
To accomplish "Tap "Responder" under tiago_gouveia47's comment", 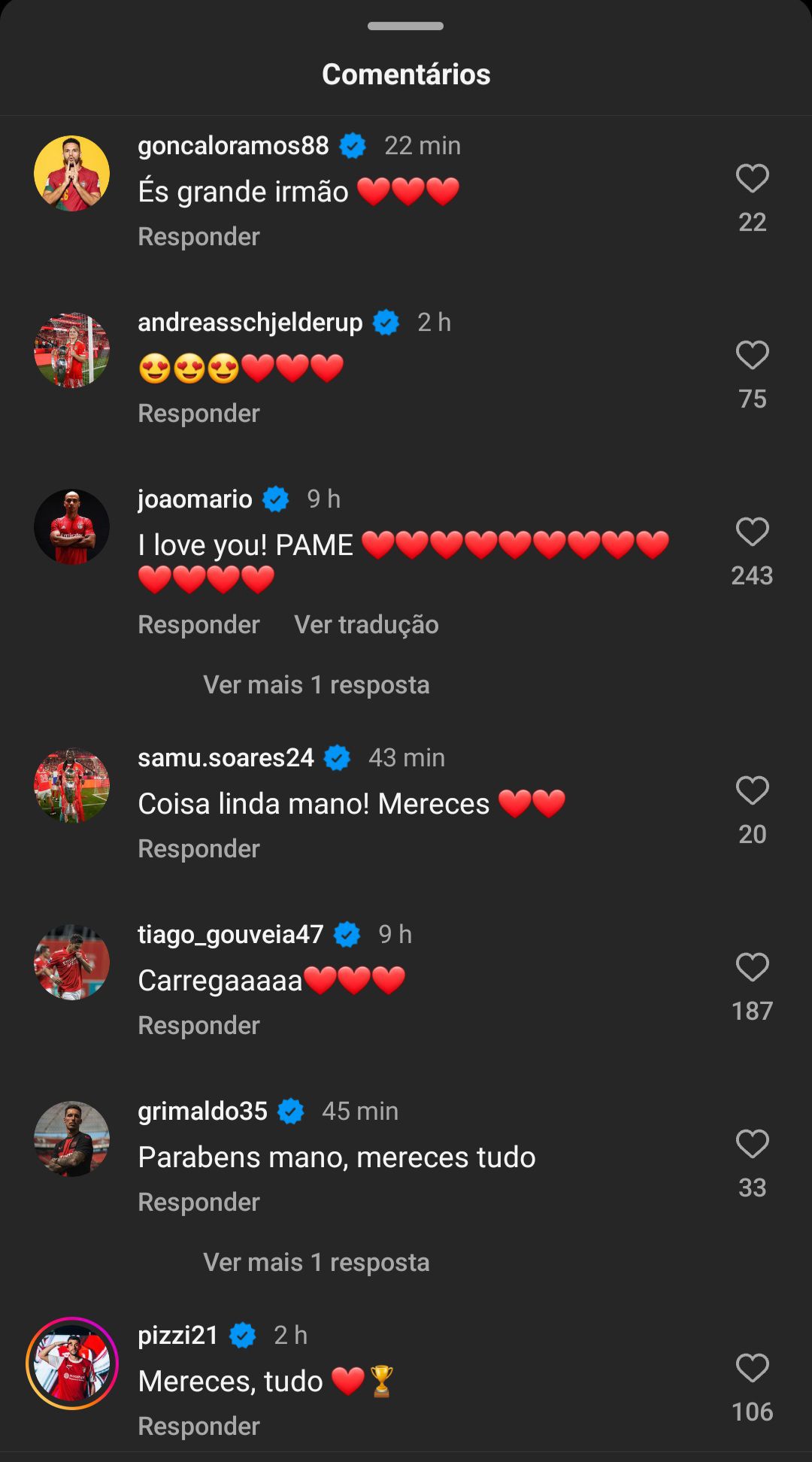I will click(x=198, y=1026).
